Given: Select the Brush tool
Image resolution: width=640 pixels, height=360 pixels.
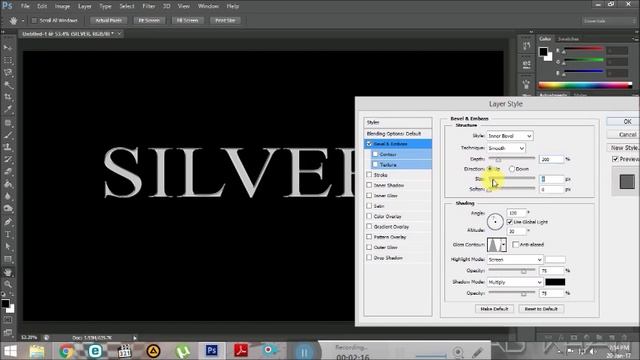Looking at the screenshot, I should point(8,135).
